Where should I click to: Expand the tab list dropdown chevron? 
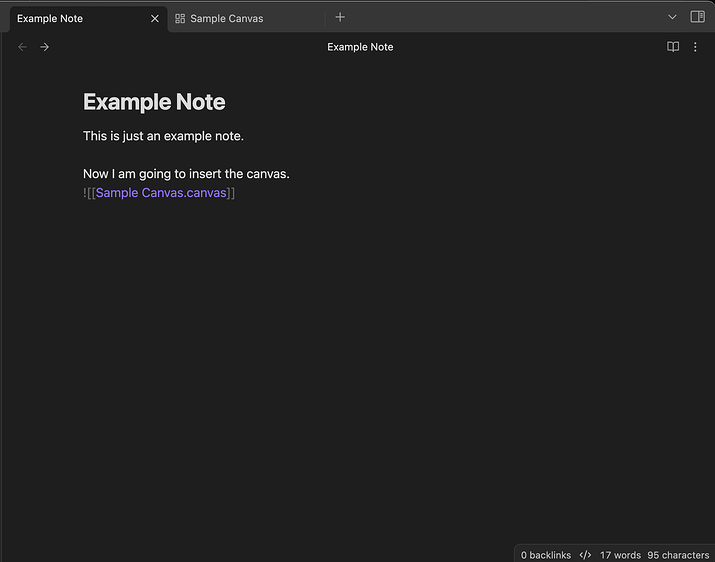click(672, 17)
